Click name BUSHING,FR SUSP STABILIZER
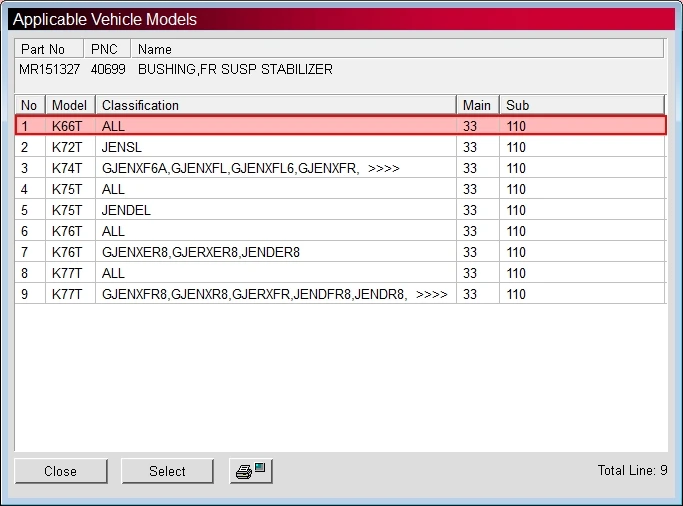 (x=235, y=69)
